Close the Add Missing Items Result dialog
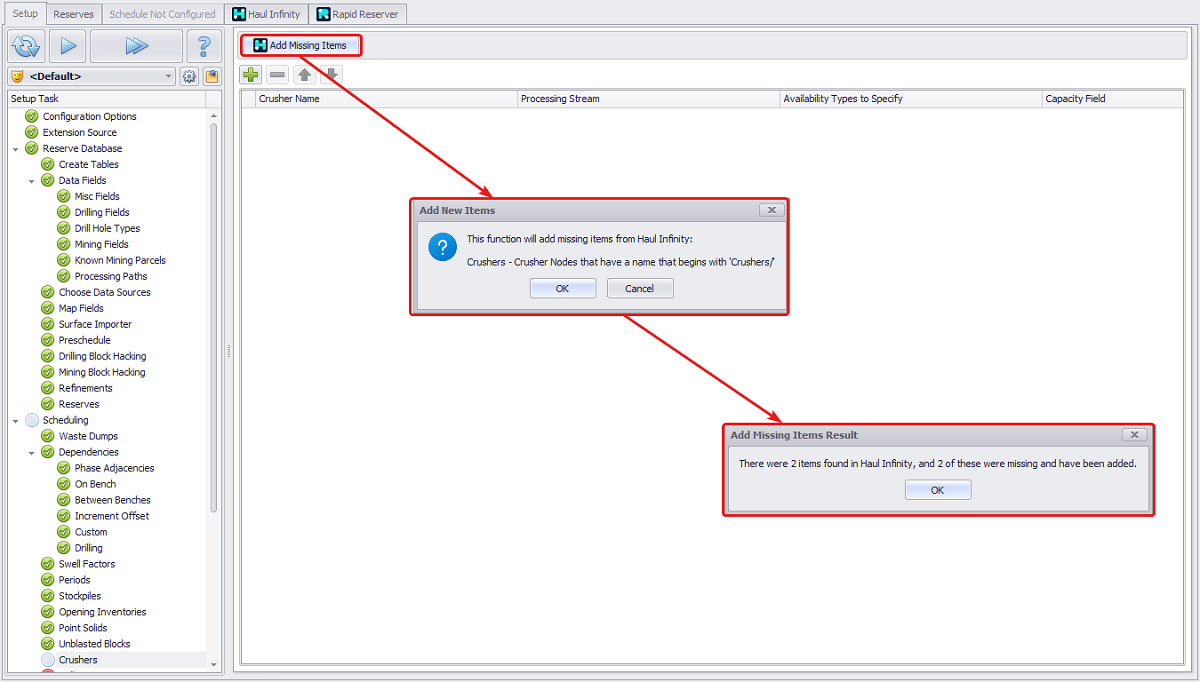Image resolution: width=1200 pixels, height=682 pixels. [x=1133, y=435]
